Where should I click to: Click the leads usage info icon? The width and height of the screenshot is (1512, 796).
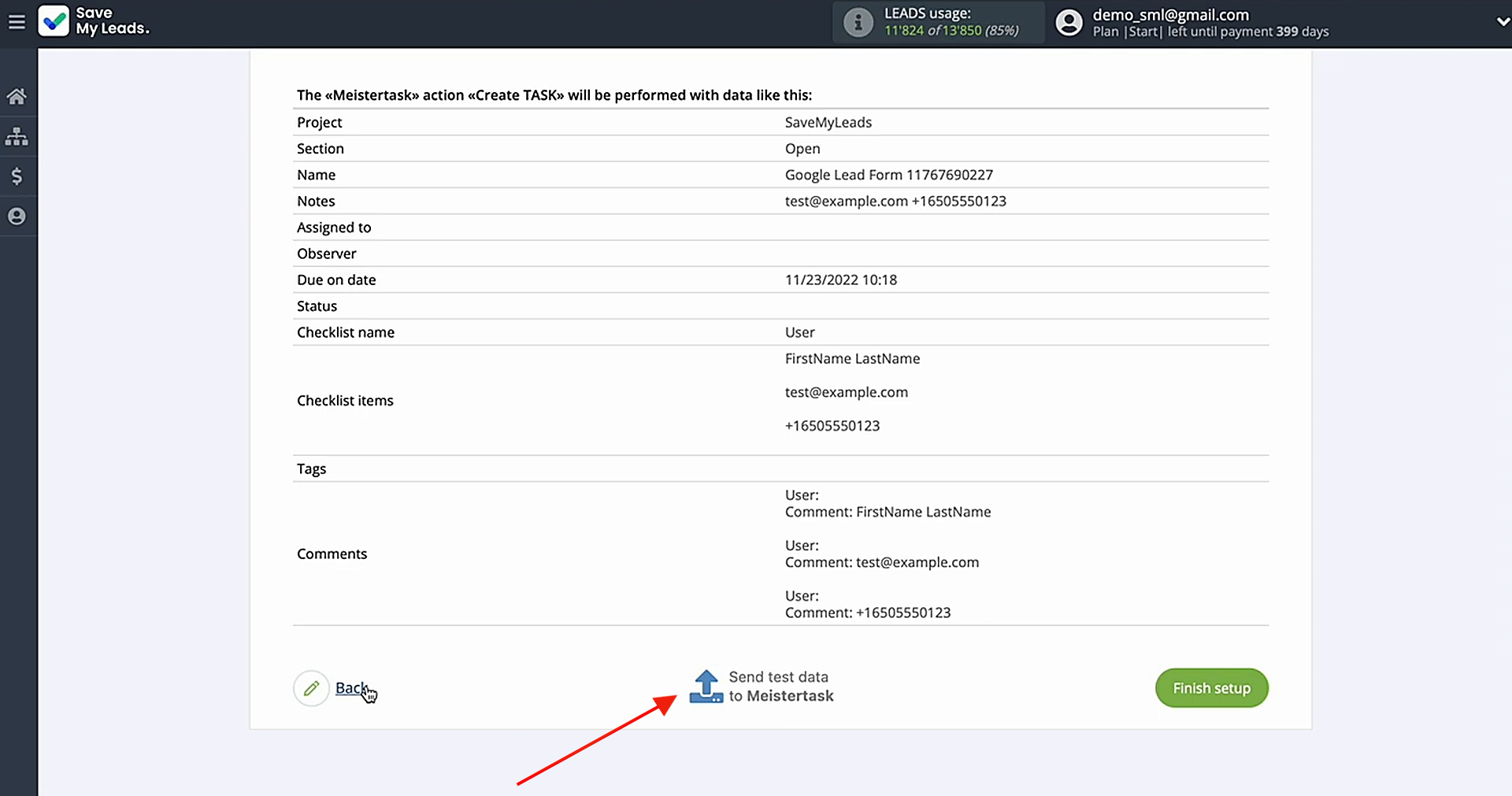coord(858,22)
